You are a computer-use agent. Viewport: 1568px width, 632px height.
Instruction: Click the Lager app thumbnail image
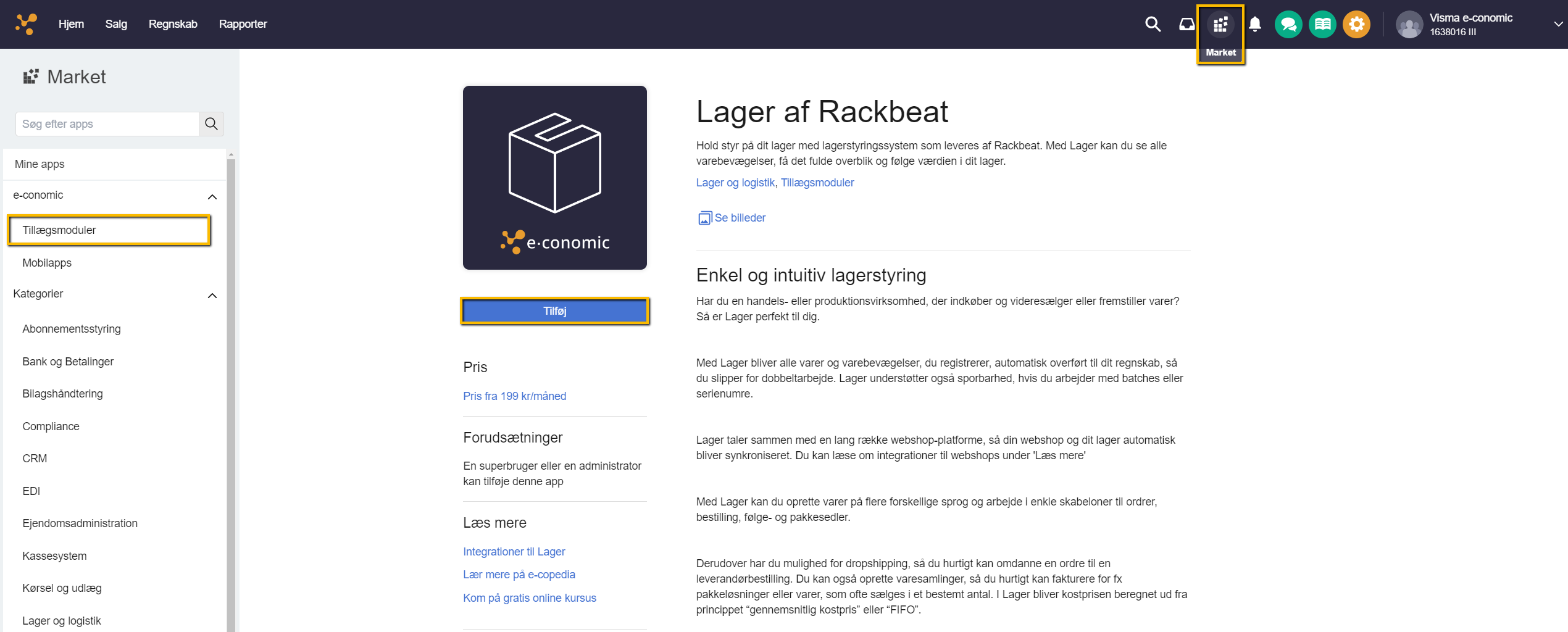pos(555,178)
